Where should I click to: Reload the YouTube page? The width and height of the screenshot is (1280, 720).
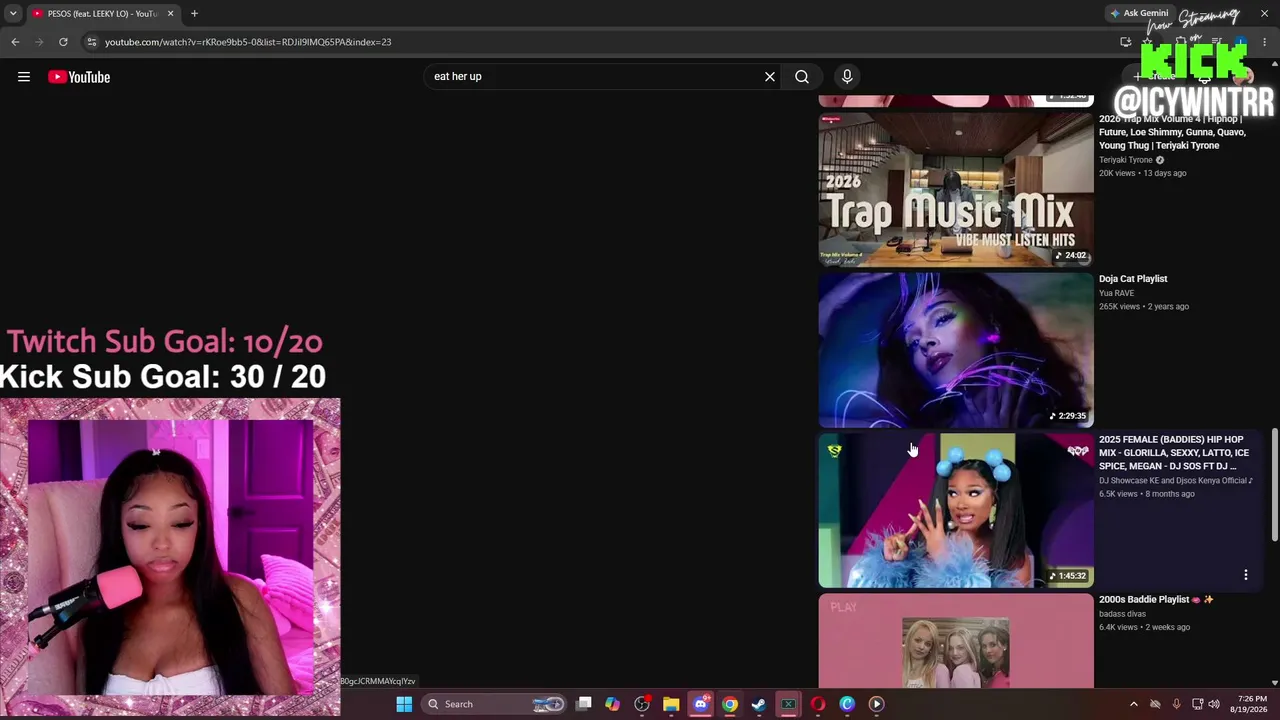tap(63, 42)
